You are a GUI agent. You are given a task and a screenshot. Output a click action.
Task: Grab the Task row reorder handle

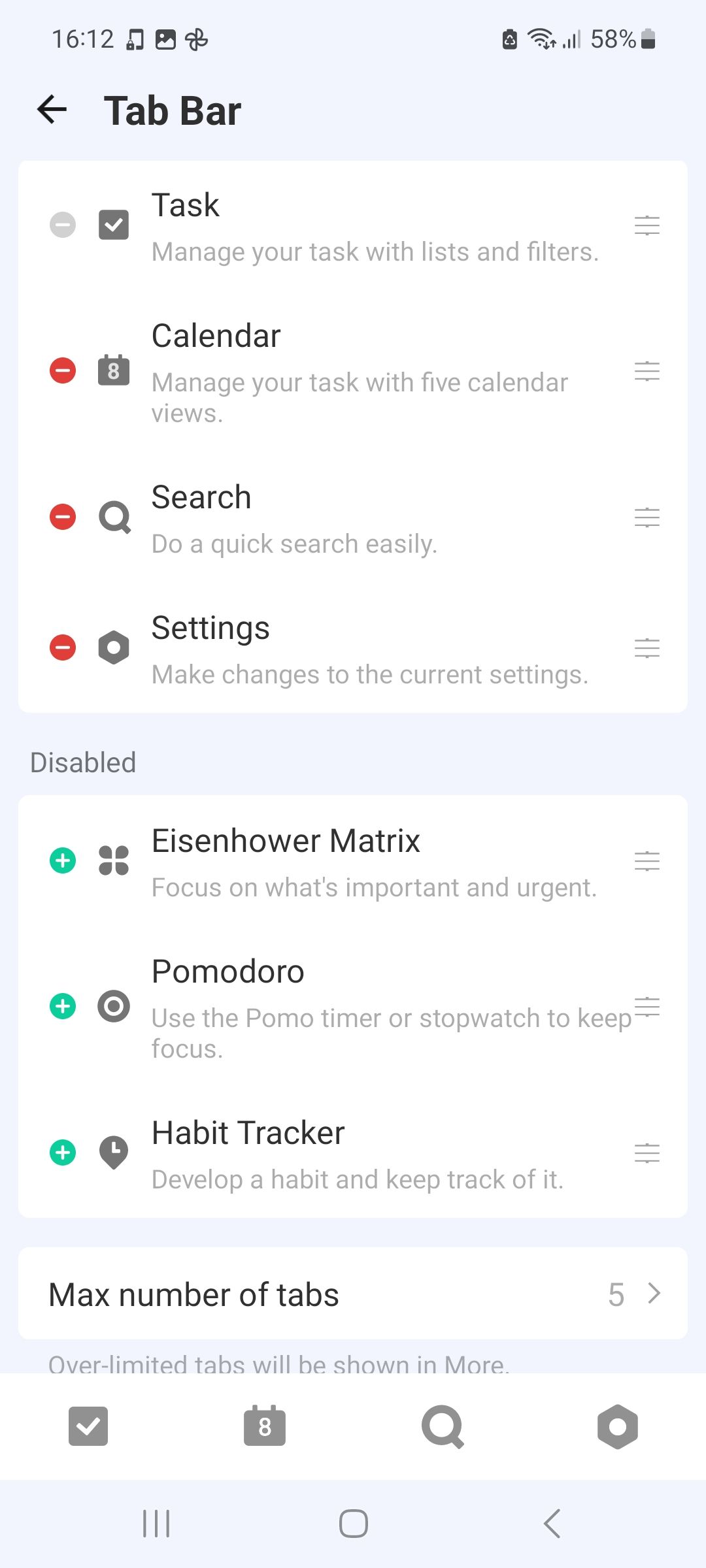[647, 225]
